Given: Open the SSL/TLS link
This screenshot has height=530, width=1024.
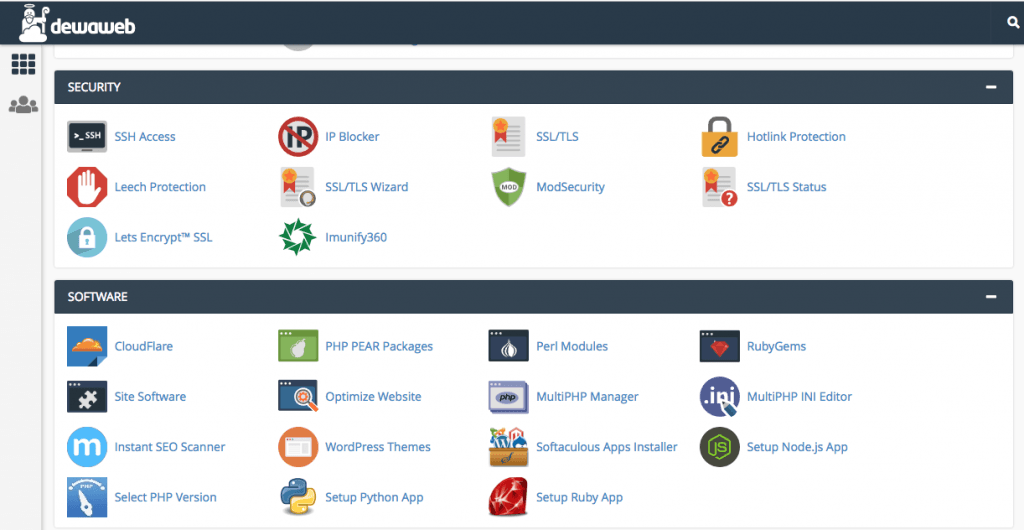Looking at the screenshot, I should click(x=557, y=136).
